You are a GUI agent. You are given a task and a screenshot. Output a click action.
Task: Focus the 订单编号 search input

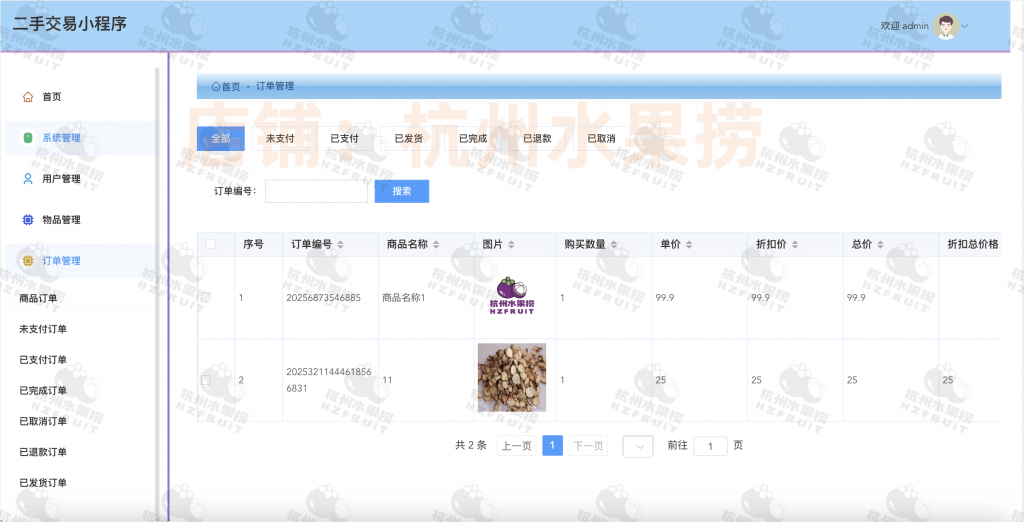click(x=317, y=191)
